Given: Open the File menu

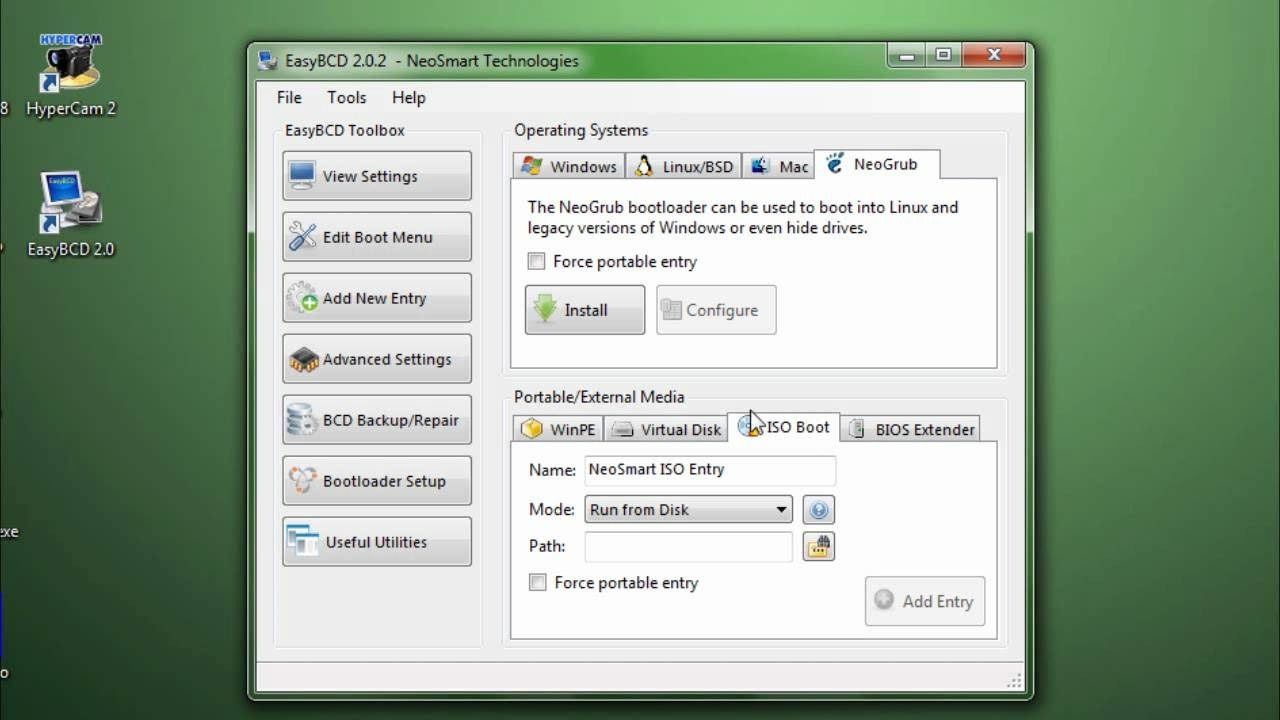Looking at the screenshot, I should pos(289,97).
